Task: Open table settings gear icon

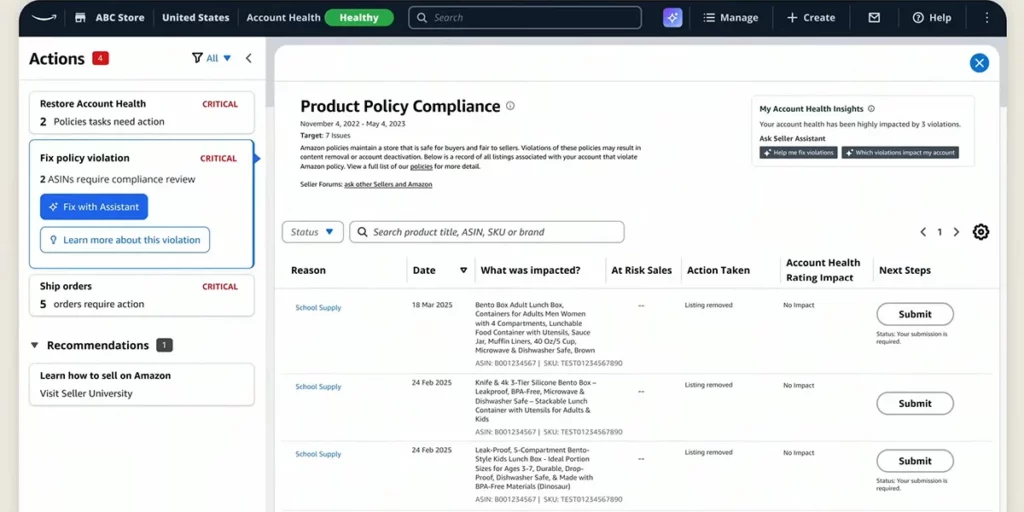Action: tap(981, 232)
